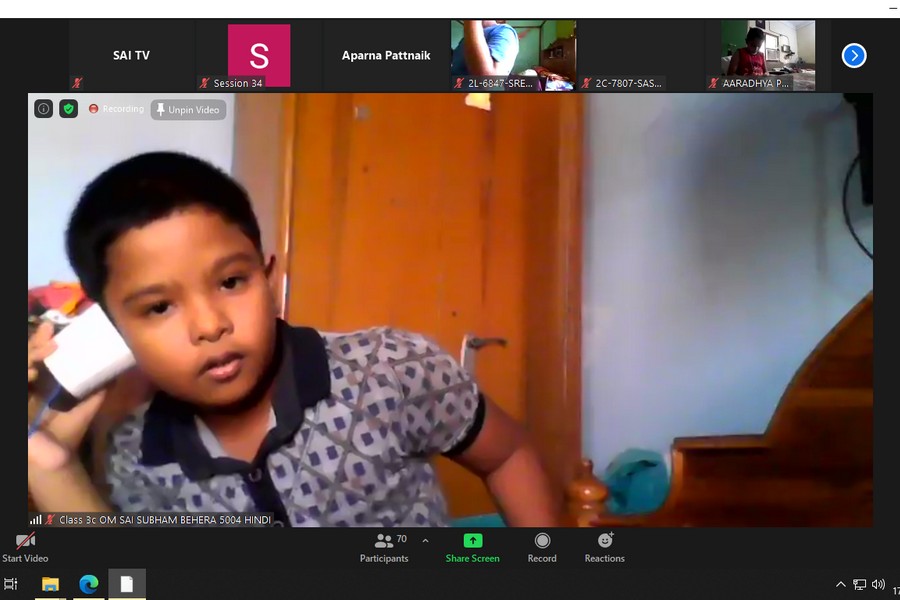Click the green encryption shield icon
Screen dimensions: 900x600
(x=69, y=109)
